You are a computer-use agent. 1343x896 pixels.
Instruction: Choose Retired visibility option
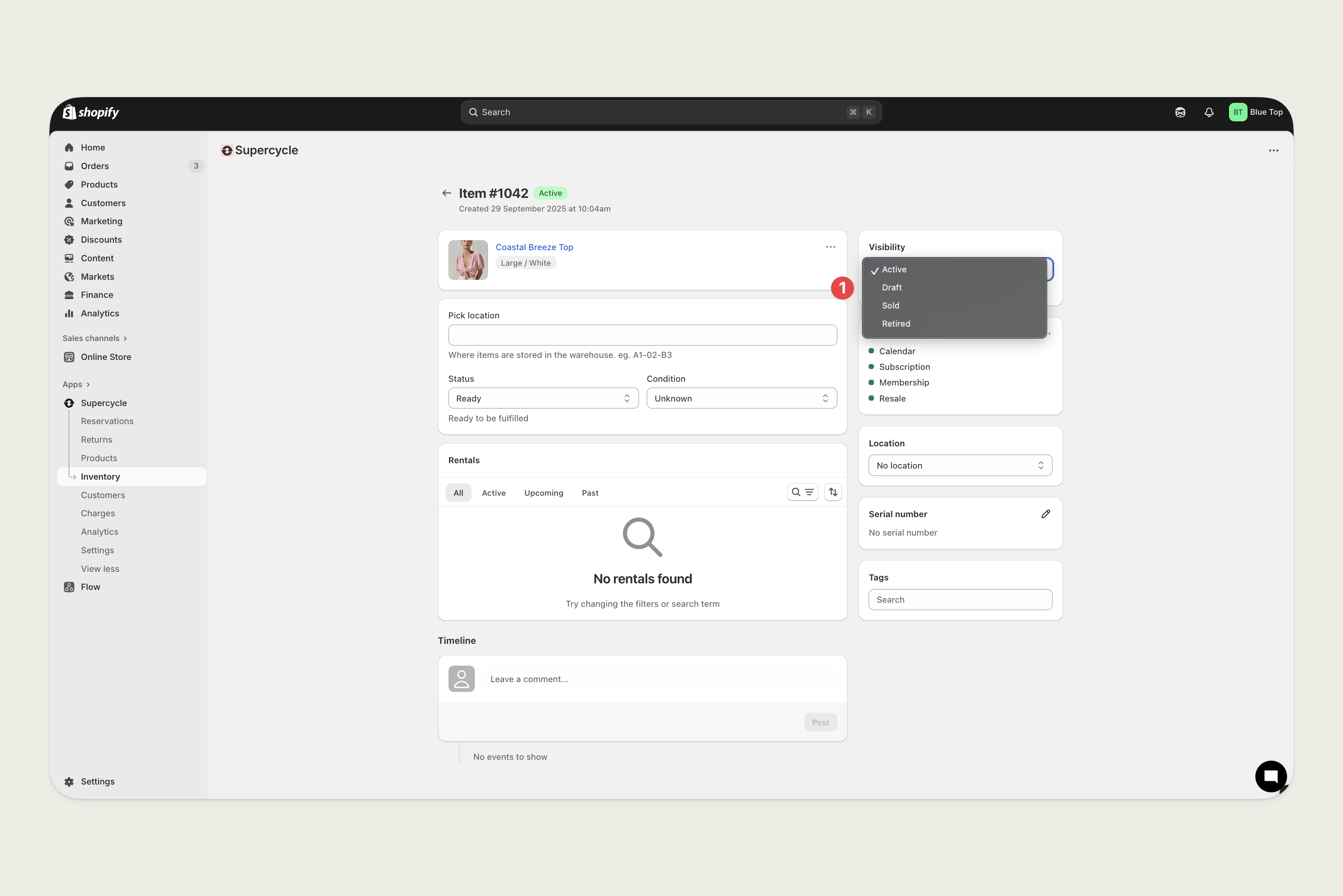click(895, 323)
